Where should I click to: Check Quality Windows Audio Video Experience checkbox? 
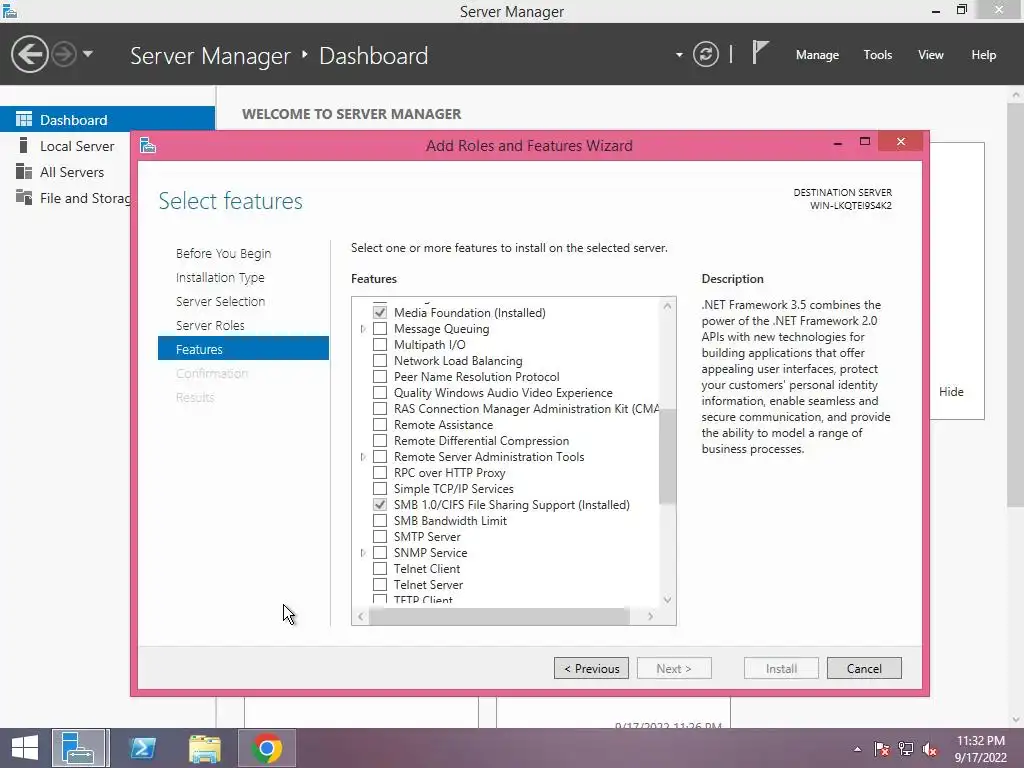pos(379,392)
